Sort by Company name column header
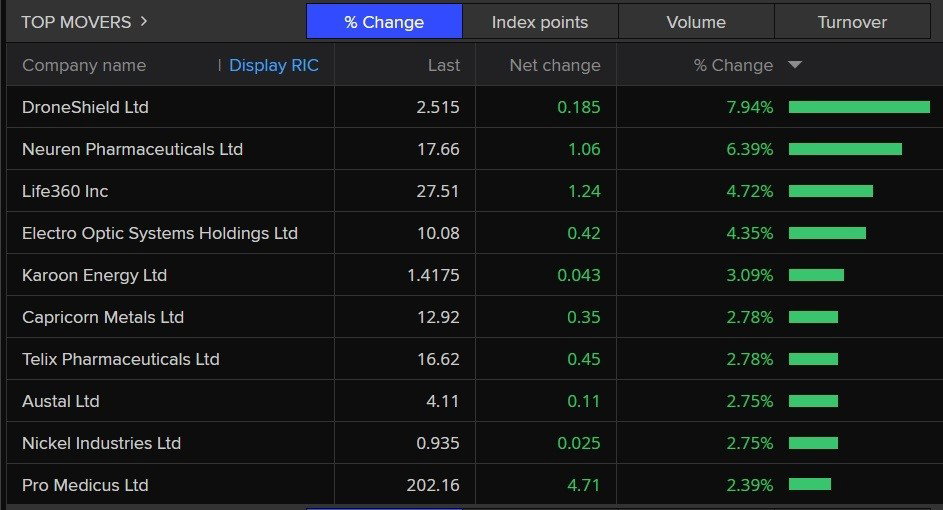The image size is (943, 510). pos(84,65)
